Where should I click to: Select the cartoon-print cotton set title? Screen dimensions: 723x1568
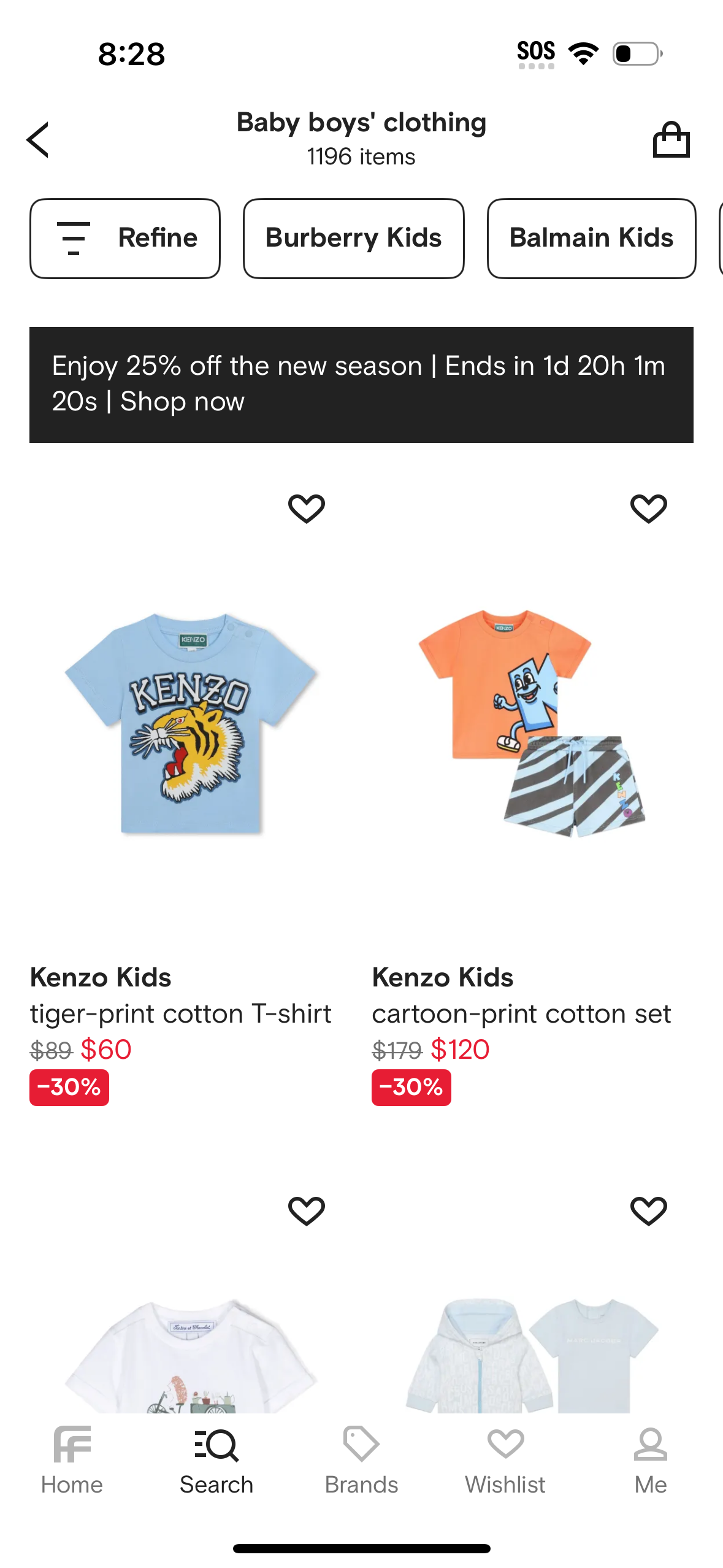click(x=521, y=1013)
